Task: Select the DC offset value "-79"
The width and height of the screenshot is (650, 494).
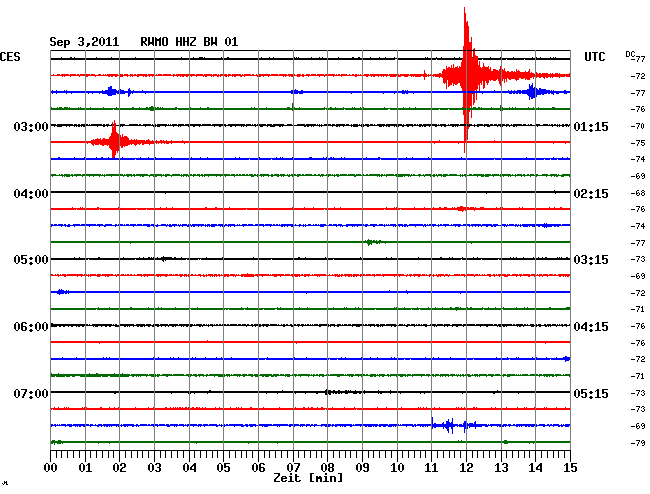Action: pyautogui.click(x=638, y=443)
